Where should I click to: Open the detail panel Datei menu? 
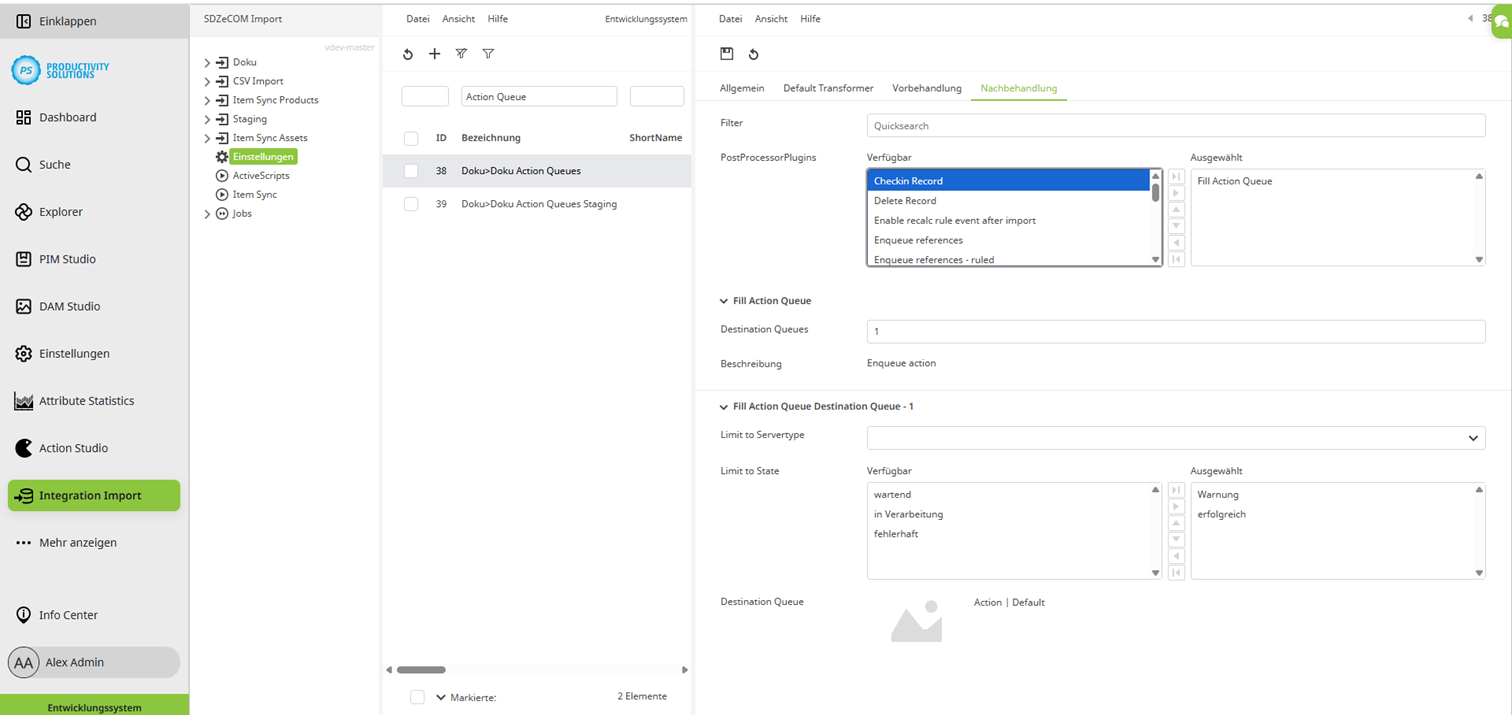click(731, 19)
